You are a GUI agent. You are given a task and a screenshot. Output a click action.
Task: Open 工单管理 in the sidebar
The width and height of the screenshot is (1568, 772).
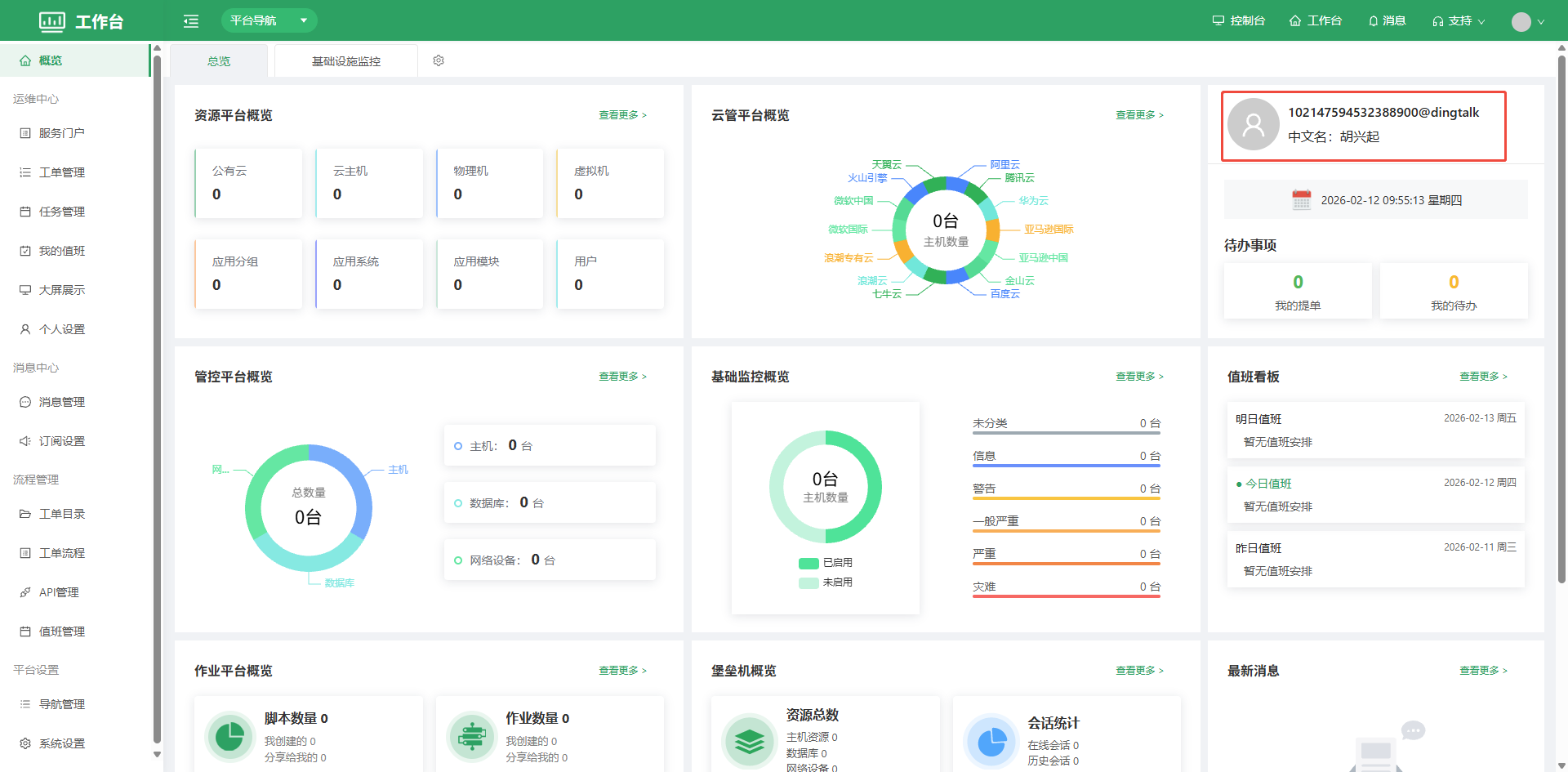pos(62,172)
